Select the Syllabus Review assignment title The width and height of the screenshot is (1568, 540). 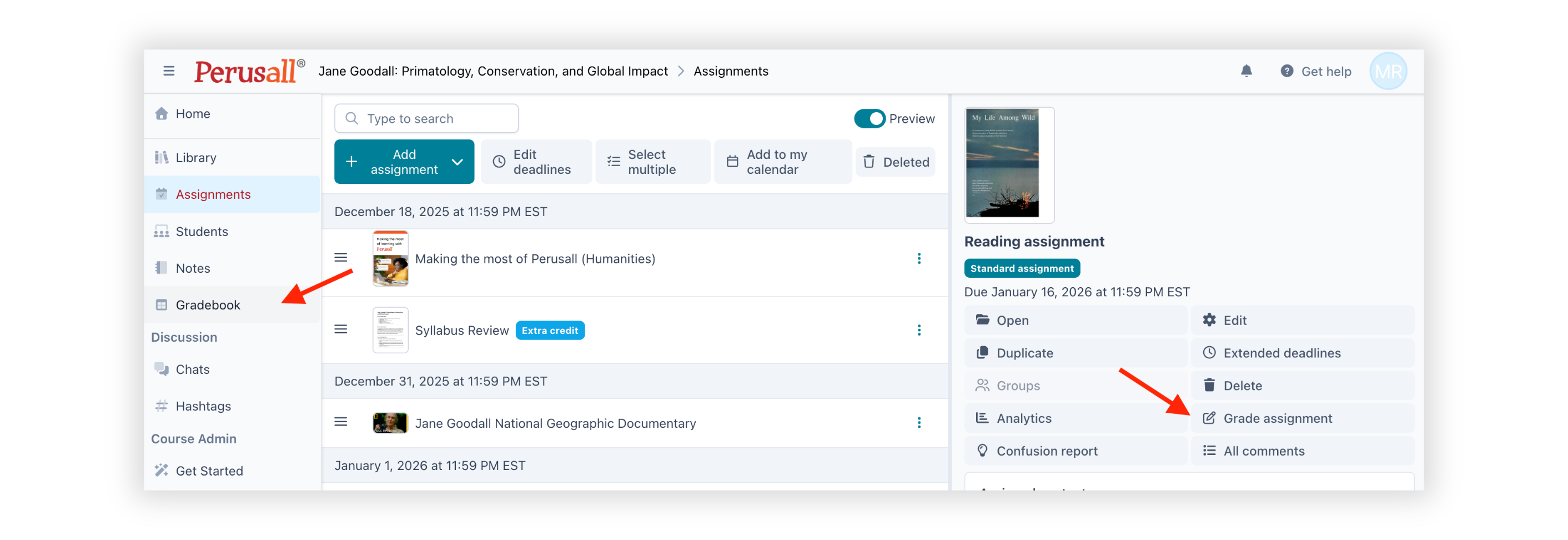pyautogui.click(x=462, y=331)
